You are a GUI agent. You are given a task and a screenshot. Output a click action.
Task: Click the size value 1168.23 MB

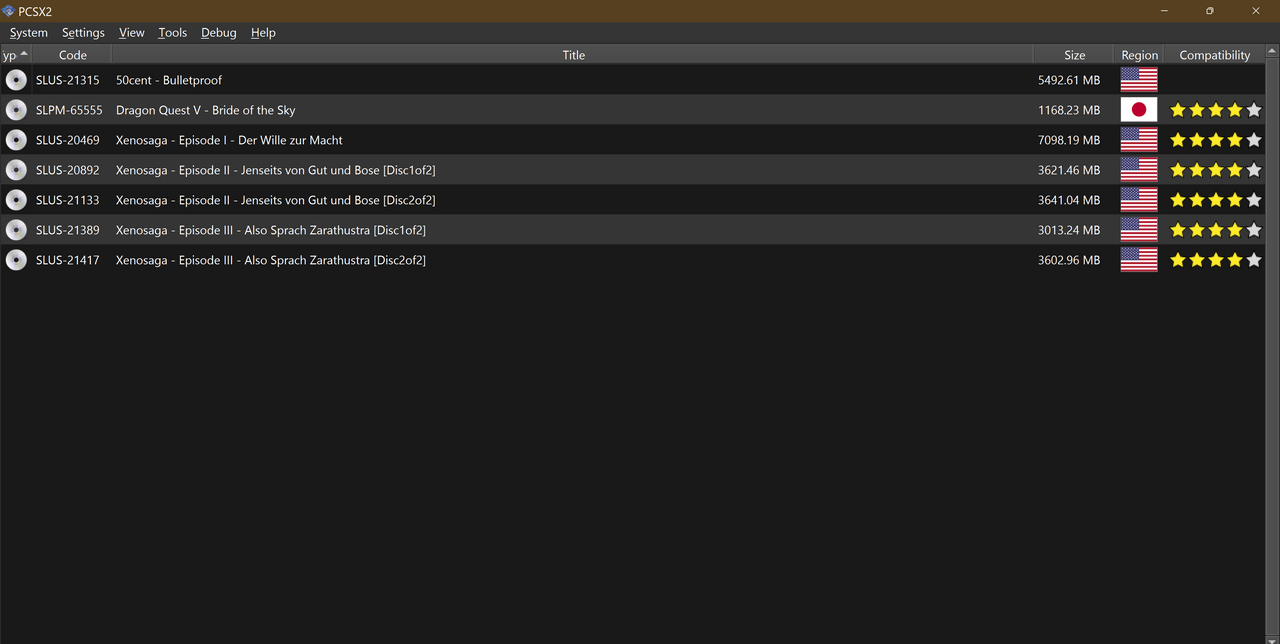[1069, 110]
